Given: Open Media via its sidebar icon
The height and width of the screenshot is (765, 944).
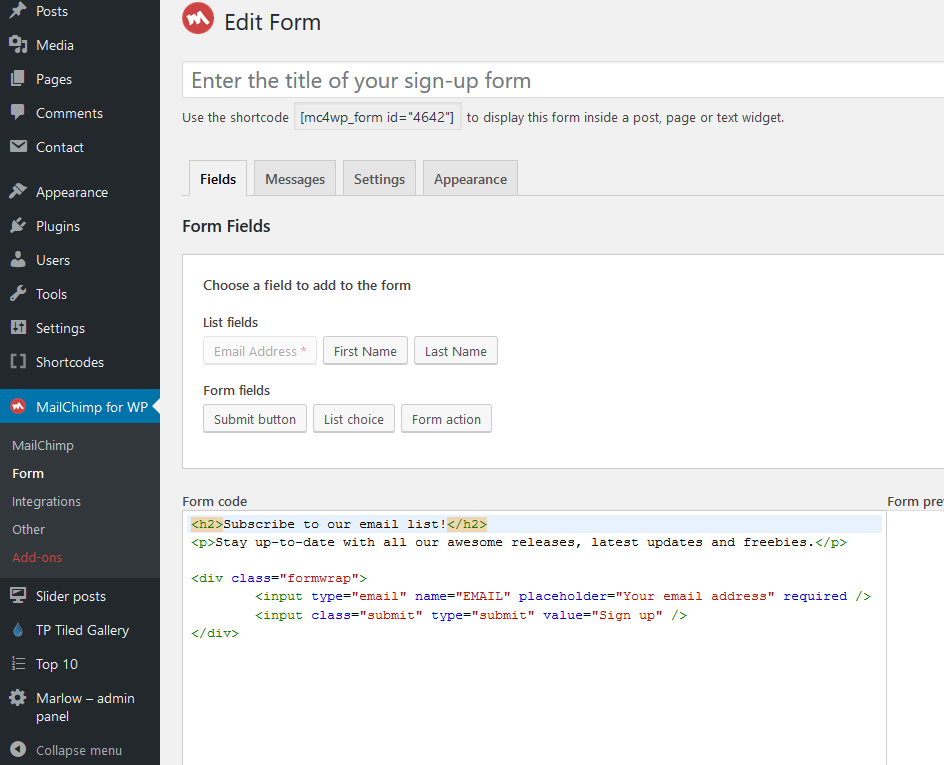Looking at the screenshot, I should pyautogui.click(x=18, y=45).
